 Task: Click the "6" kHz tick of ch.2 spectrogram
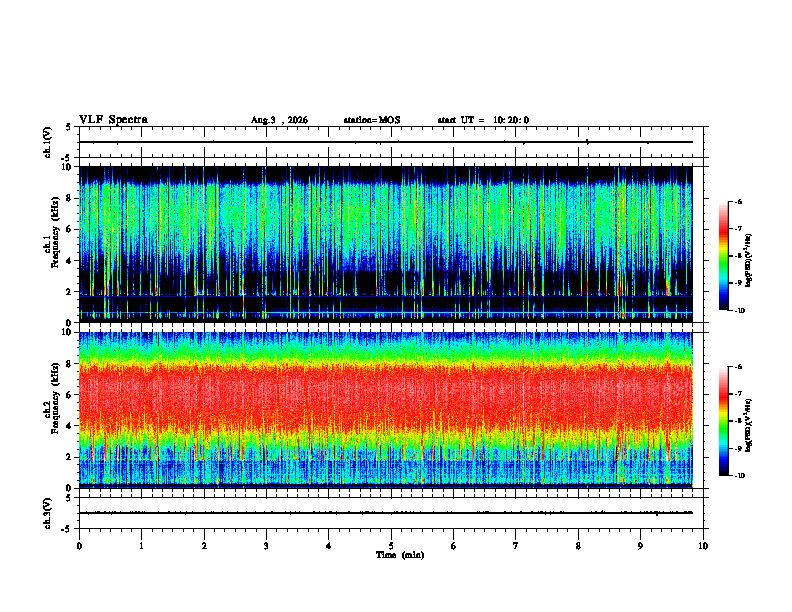coord(70,395)
